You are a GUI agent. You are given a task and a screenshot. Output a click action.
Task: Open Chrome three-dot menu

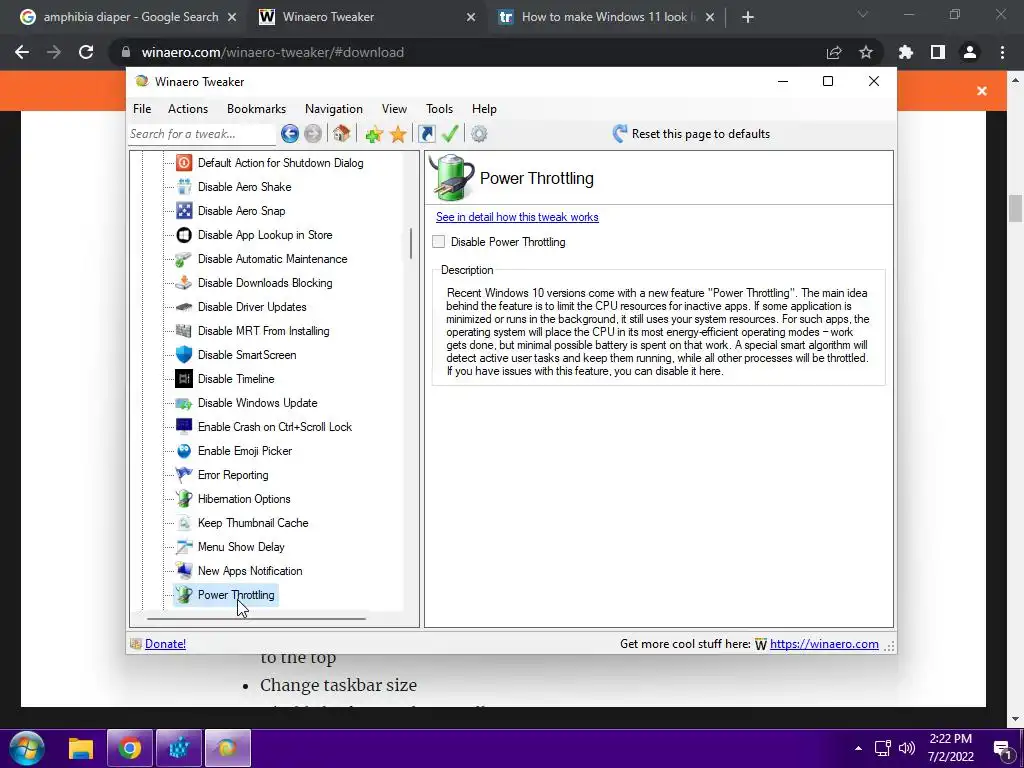(x=1002, y=52)
